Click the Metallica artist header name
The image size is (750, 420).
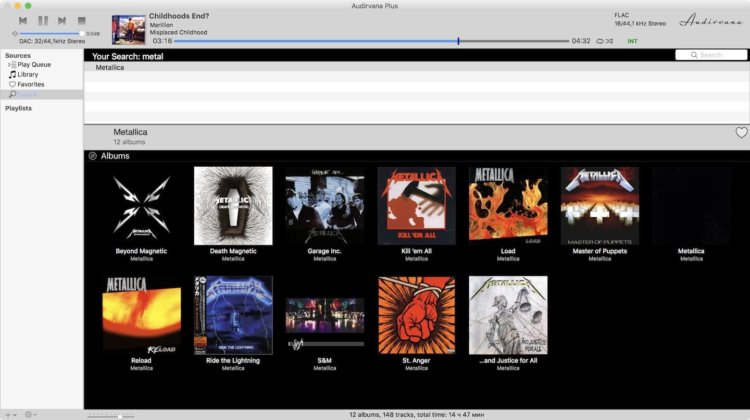point(130,132)
